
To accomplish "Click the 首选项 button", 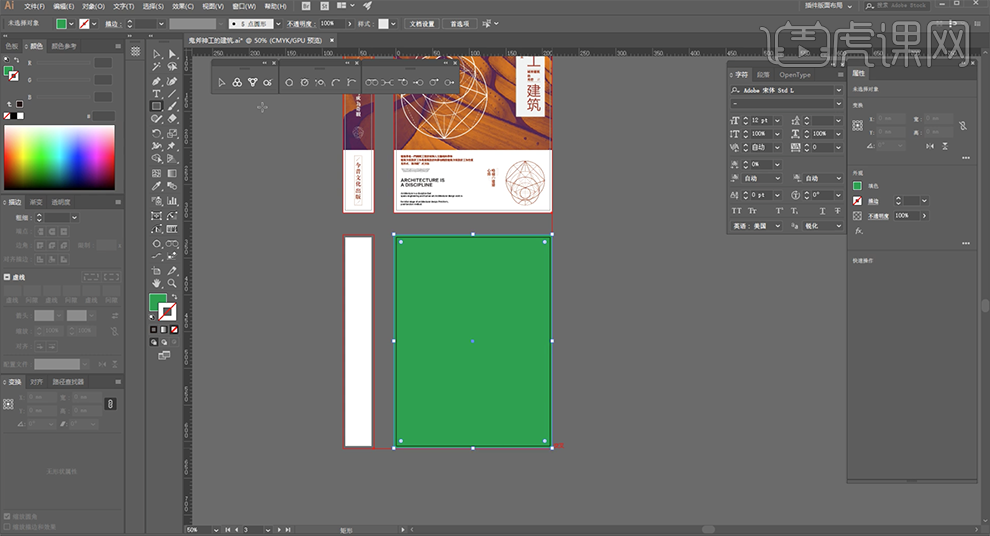I will tap(460, 23).
